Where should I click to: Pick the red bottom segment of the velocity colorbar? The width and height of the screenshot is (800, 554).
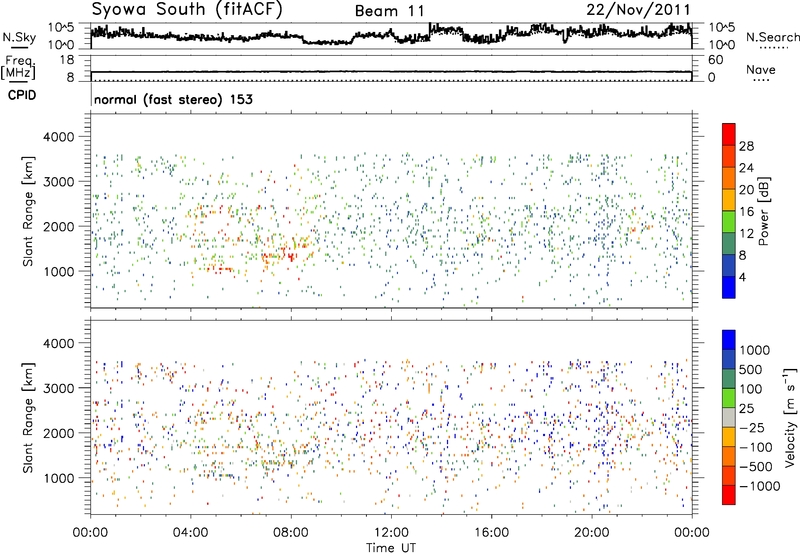point(729,495)
